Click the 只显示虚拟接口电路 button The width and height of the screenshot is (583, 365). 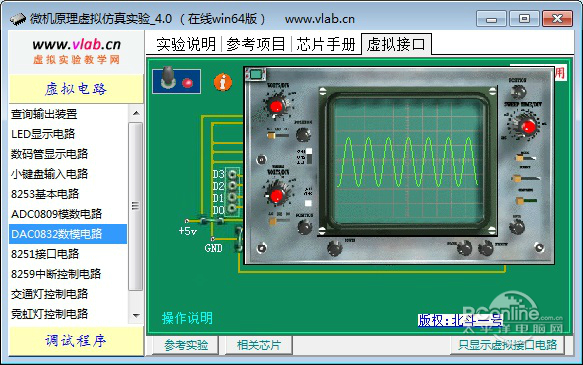pyautogui.click(x=508, y=345)
